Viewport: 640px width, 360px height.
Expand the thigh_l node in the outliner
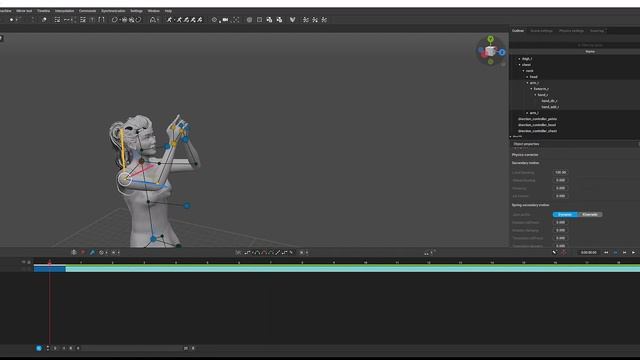(520, 59)
